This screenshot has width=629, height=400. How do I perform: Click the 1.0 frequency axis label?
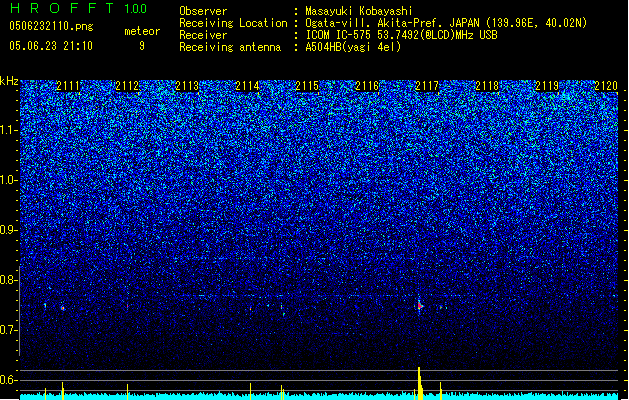point(8,180)
